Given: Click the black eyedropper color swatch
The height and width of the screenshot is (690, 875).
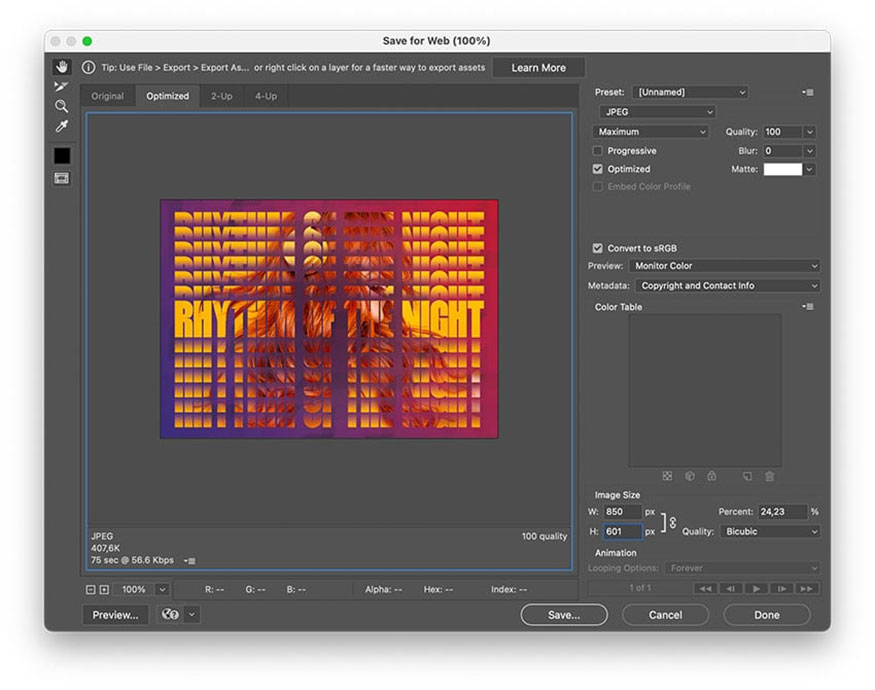Looking at the screenshot, I should tap(62, 156).
